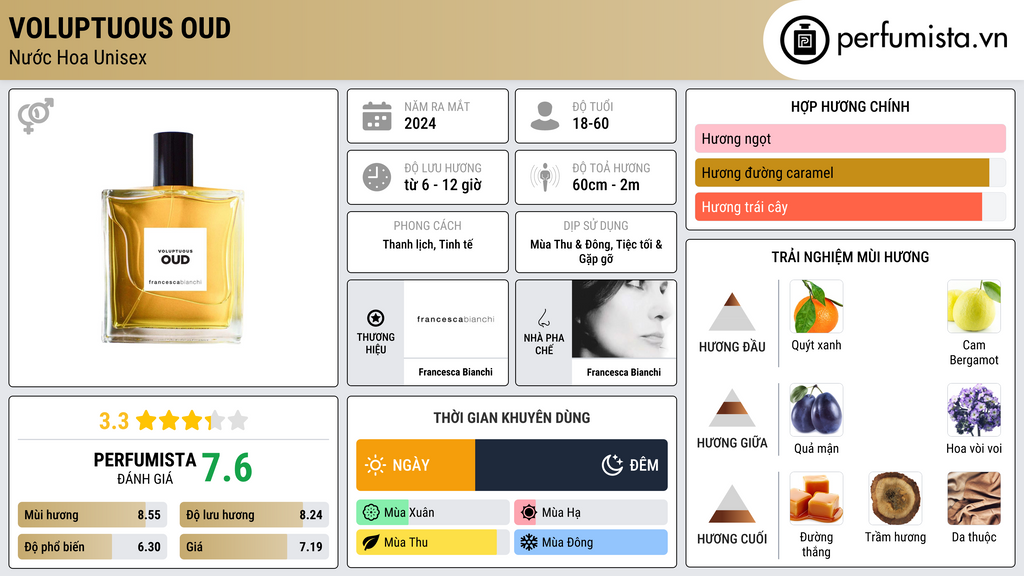This screenshot has width=1024, height=576.
Task: Click the sillage value 60cm - 2m
Action: click(x=606, y=185)
